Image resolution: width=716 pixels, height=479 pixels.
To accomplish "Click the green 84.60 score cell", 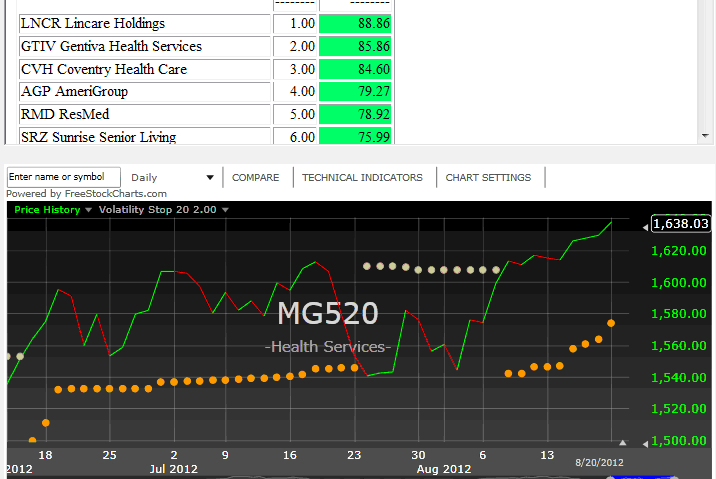I will [x=355, y=69].
